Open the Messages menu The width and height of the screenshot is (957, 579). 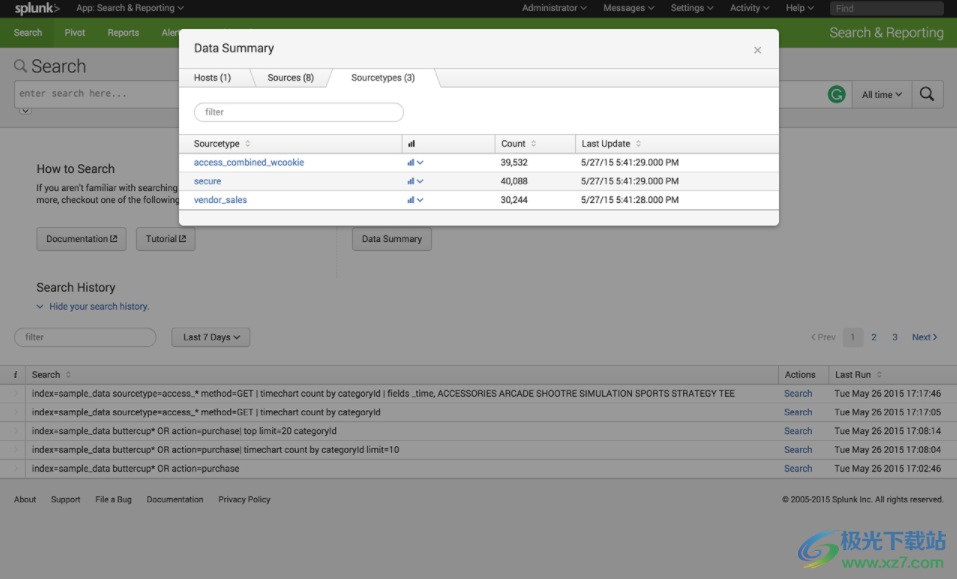(629, 8)
